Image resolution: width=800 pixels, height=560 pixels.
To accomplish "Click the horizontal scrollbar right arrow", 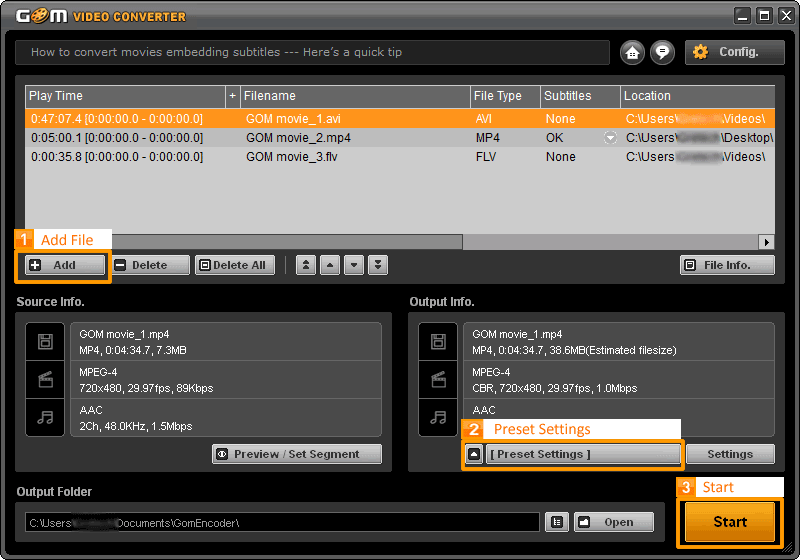I will pyautogui.click(x=766, y=242).
